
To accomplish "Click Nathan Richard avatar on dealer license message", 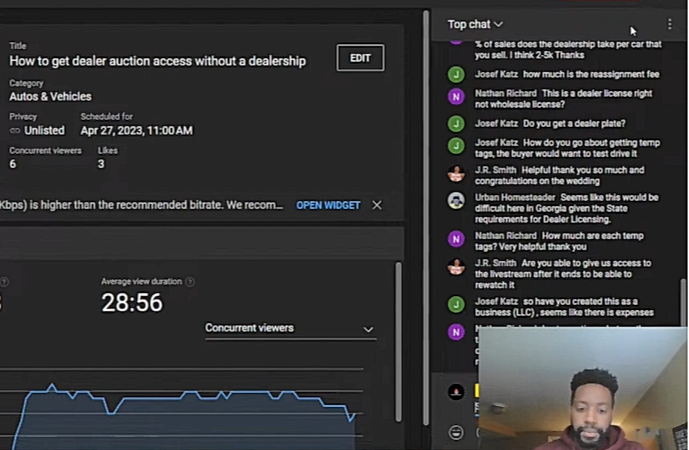I will (456, 96).
